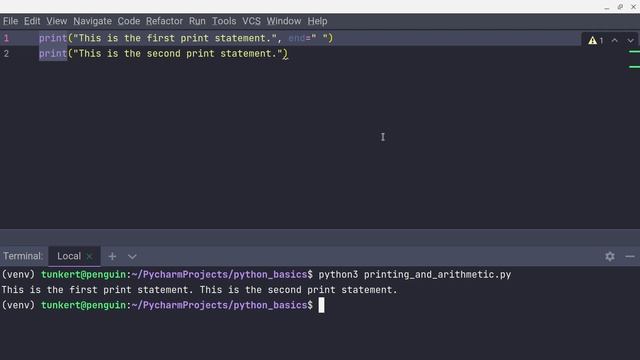The width and height of the screenshot is (640, 360).
Task: Expand the terminal session options dropdown
Action: pos(132,257)
